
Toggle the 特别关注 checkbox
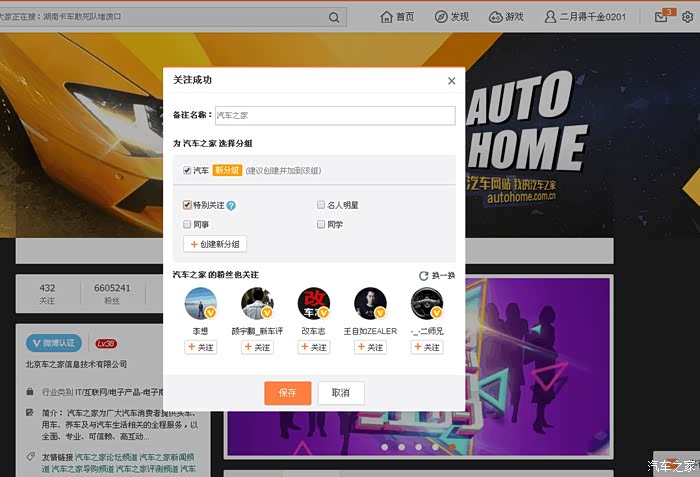(187, 205)
